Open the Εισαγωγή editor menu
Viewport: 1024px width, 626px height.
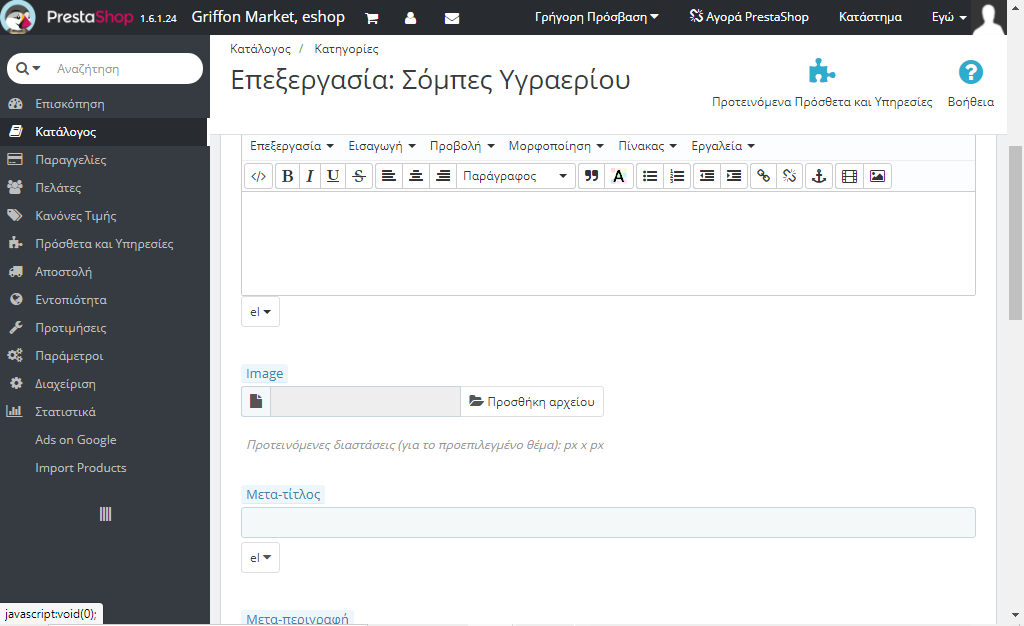tap(381, 146)
